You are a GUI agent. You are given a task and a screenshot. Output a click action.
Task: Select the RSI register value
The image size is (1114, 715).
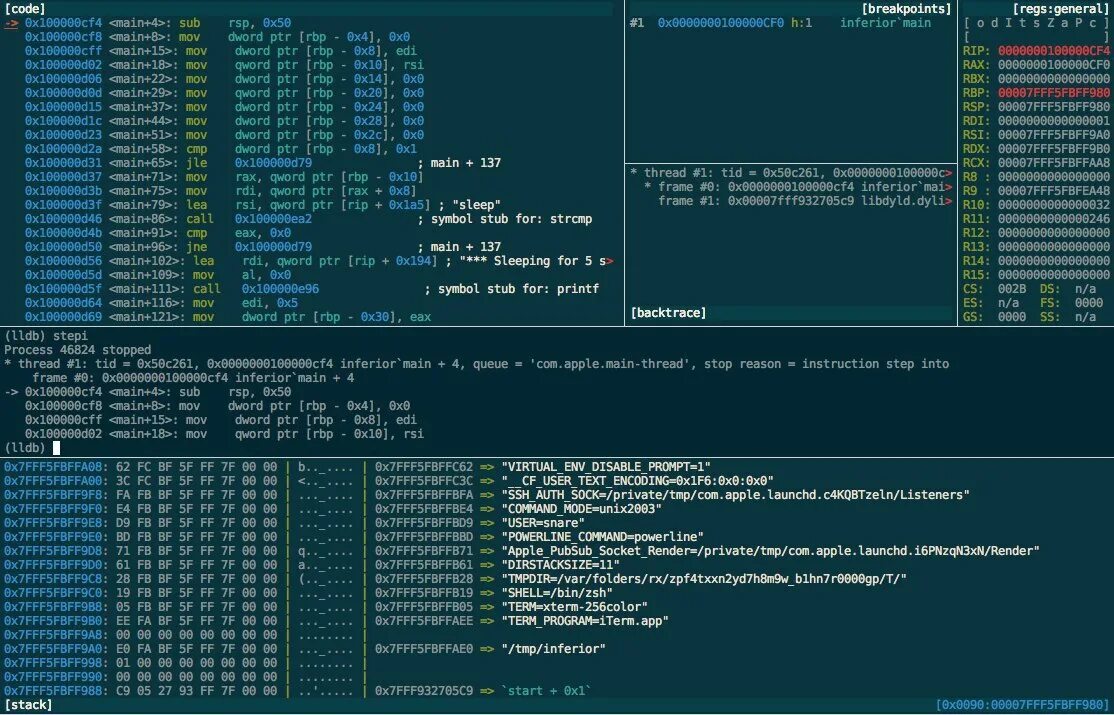tap(1054, 135)
